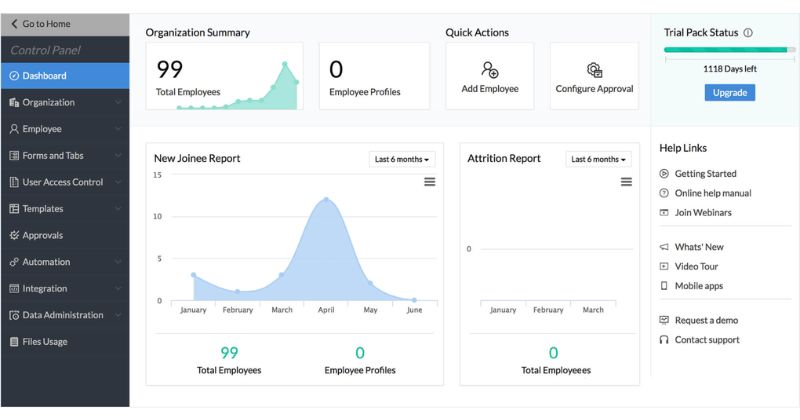Expand the Templates section chevron
The image size is (800, 420).
click(x=118, y=208)
